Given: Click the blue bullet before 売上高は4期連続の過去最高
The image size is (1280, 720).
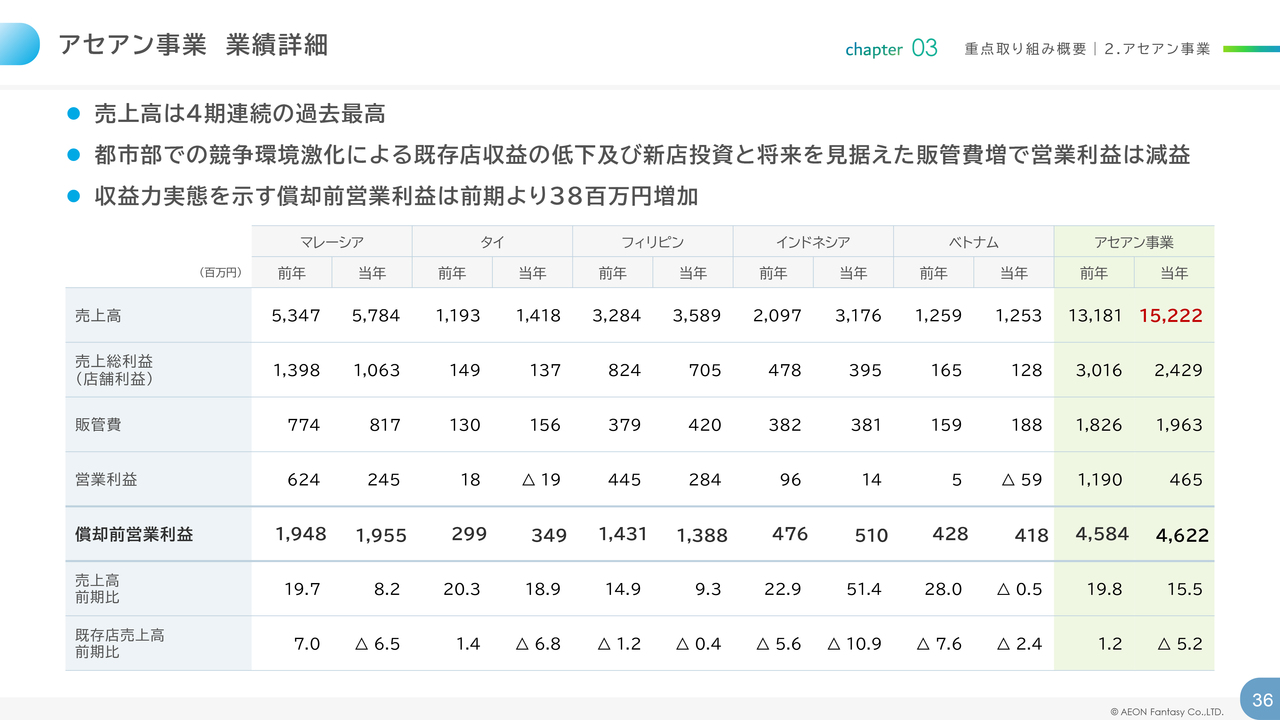Looking at the screenshot, I should (72, 114).
